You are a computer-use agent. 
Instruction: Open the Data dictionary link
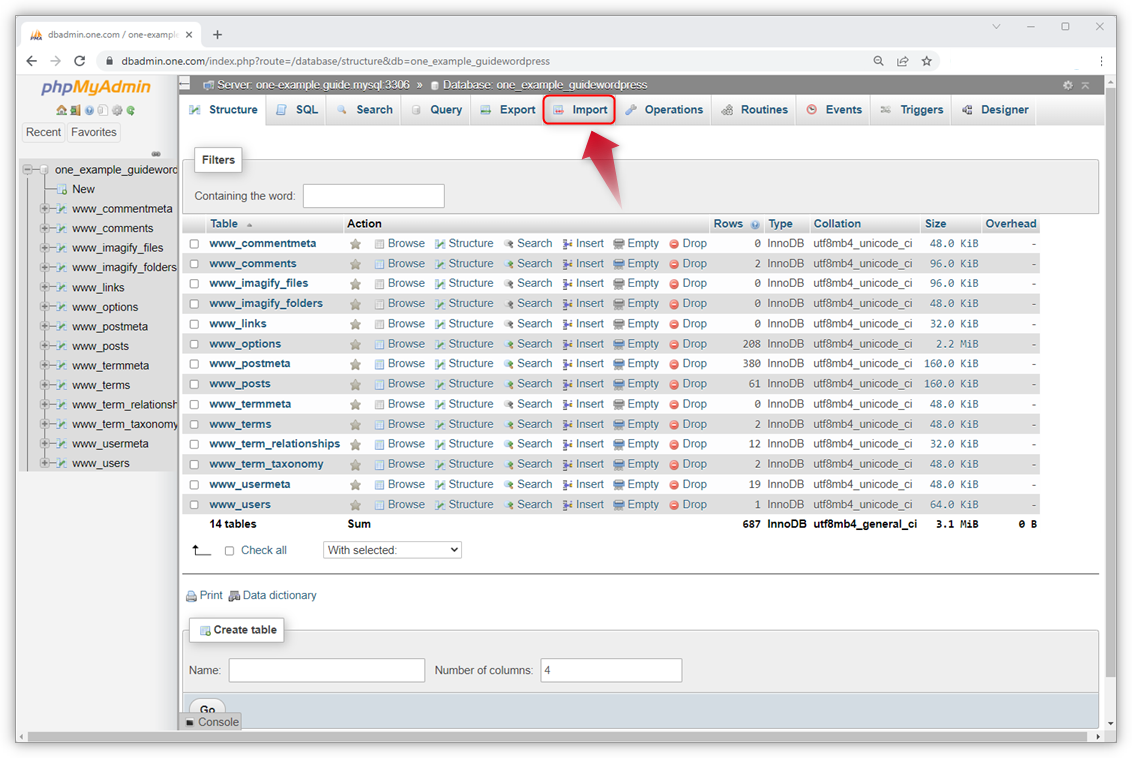click(279, 596)
